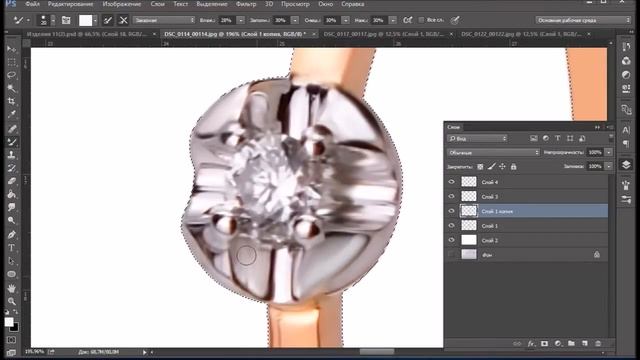Hide layer Слой 4
Screen dimensions: 640x360
click(451, 182)
